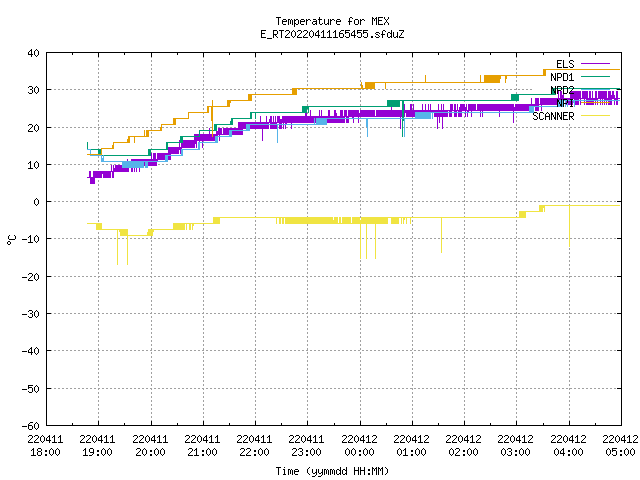Click the y-axis label -50

point(31,389)
